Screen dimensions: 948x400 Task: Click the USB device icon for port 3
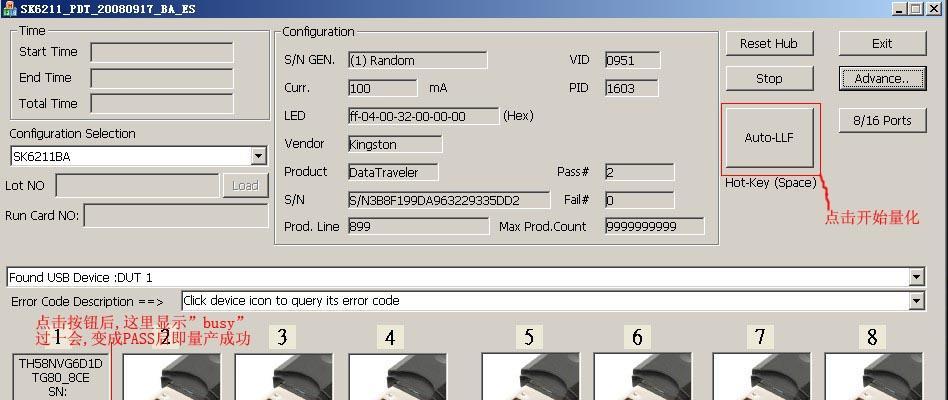tap(283, 377)
